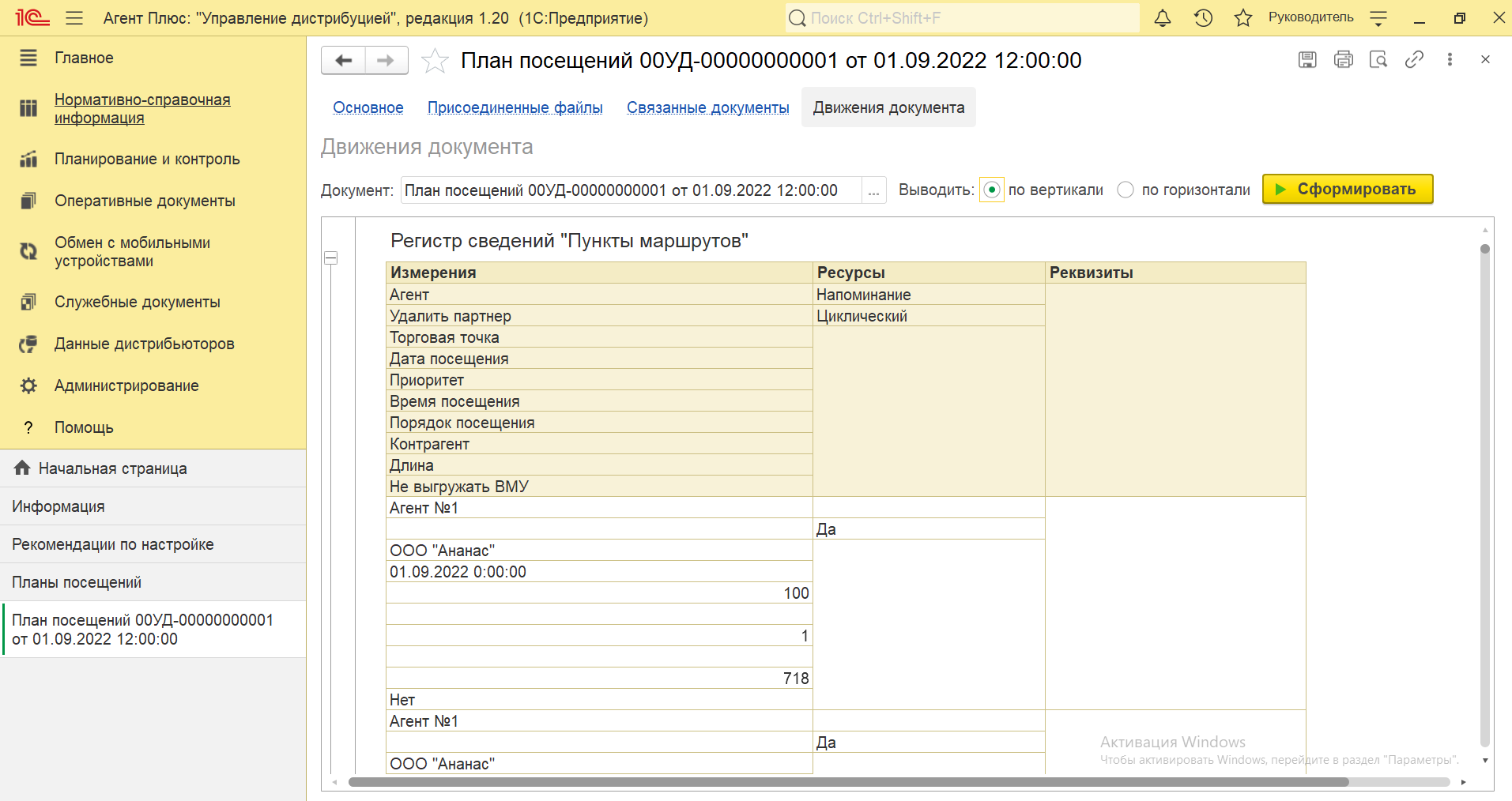Open Обмен с мобильными устройствами section

[x=132, y=252]
